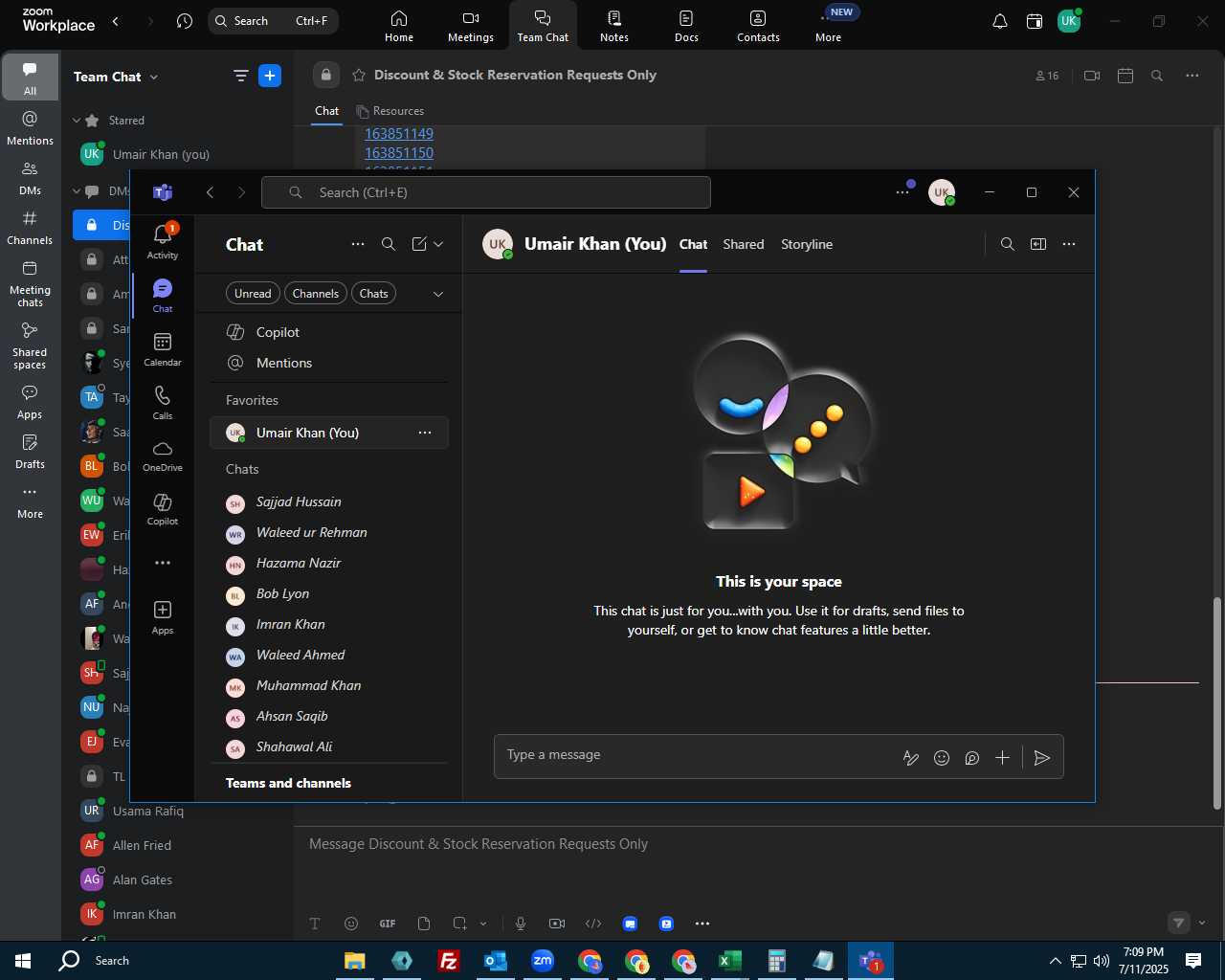Open Activity in Teams sidebar

coord(163,241)
